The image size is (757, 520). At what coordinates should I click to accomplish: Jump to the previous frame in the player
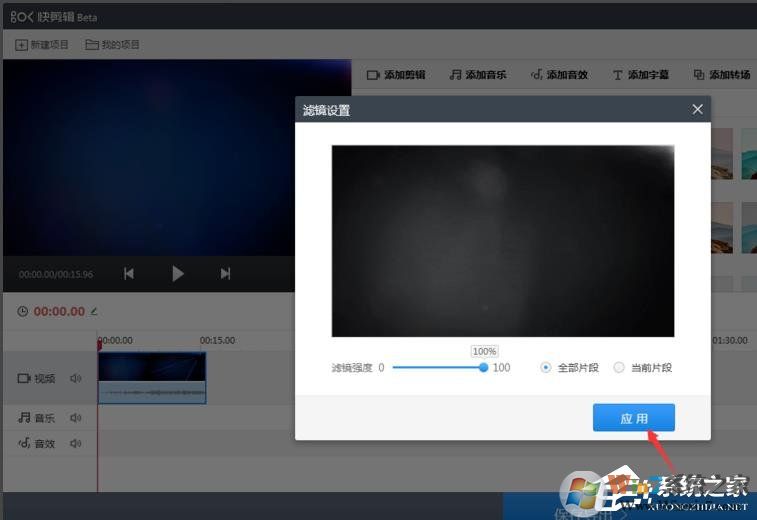pyautogui.click(x=129, y=273)
